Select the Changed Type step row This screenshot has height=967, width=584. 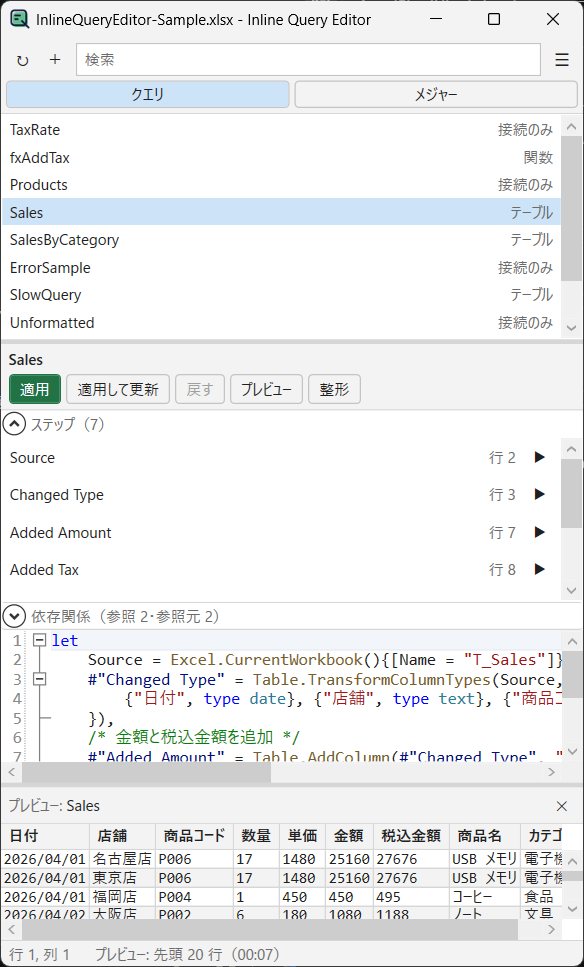point(281,495)
